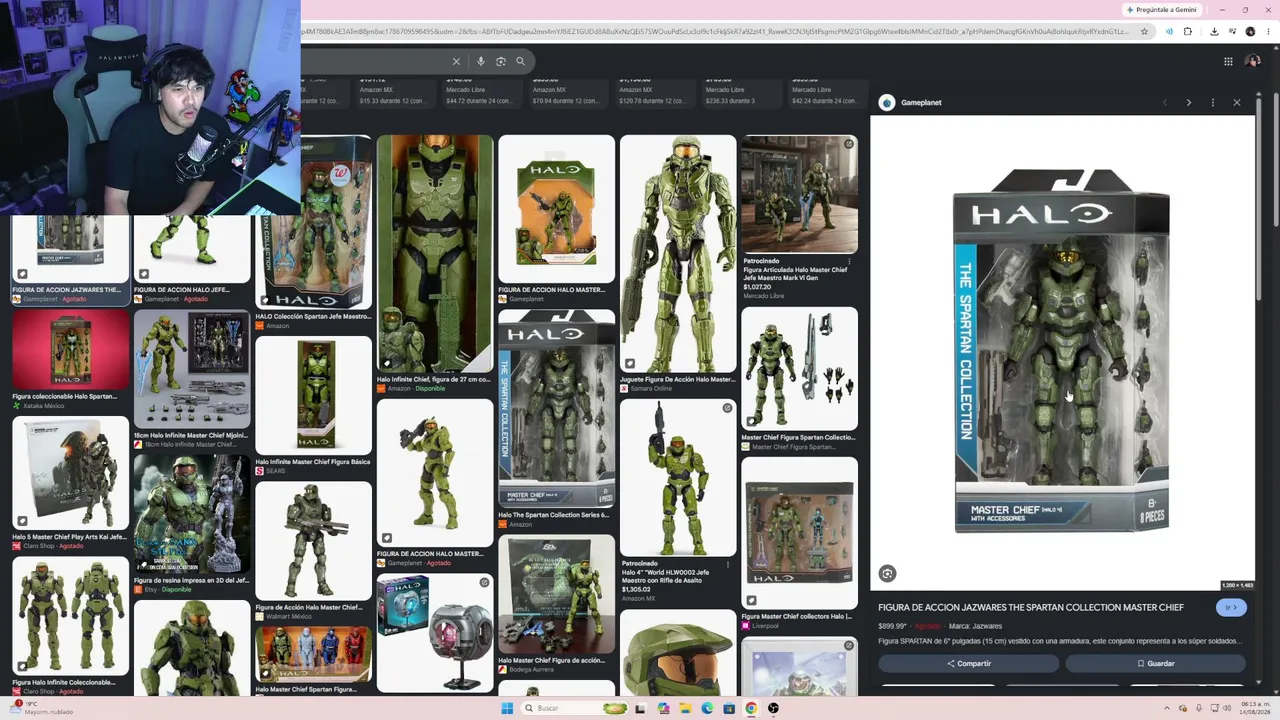Open the 'FIGURA DE ACCION HALO MASTER' orange-box result
Screen dimensions: 1280x720
click(x=556, y=219)
